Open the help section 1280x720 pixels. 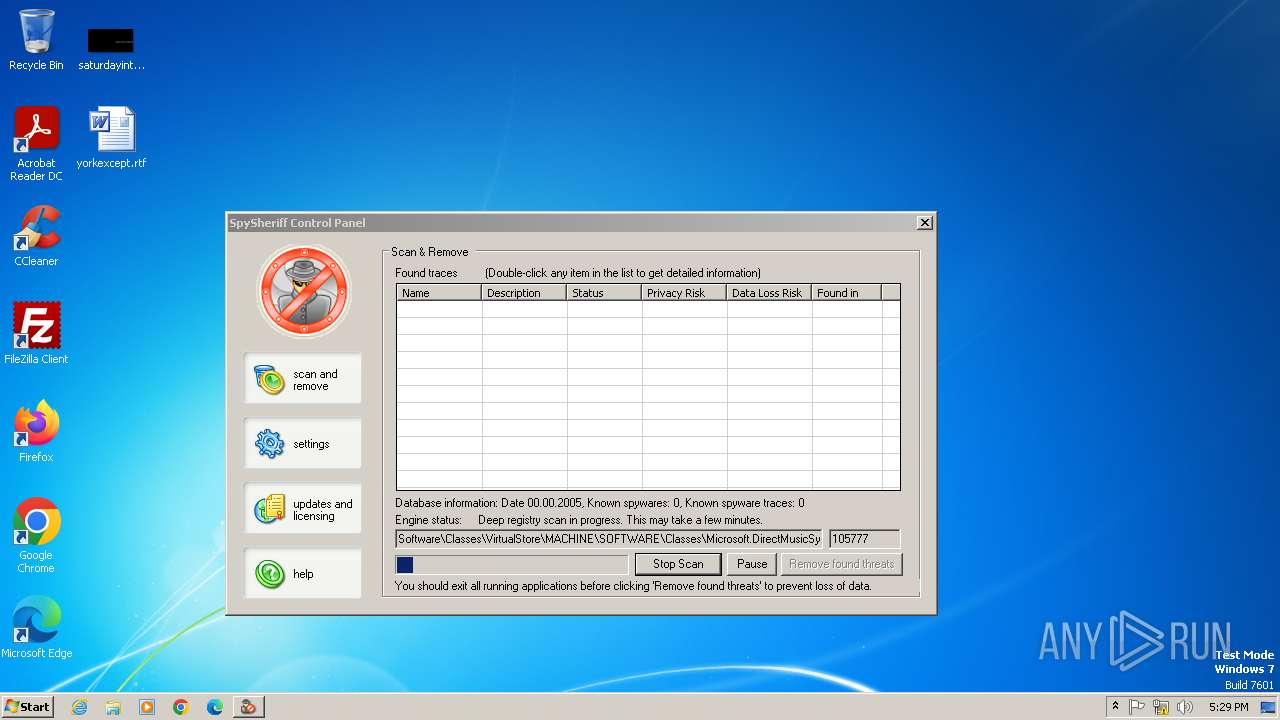click(302, 574)
